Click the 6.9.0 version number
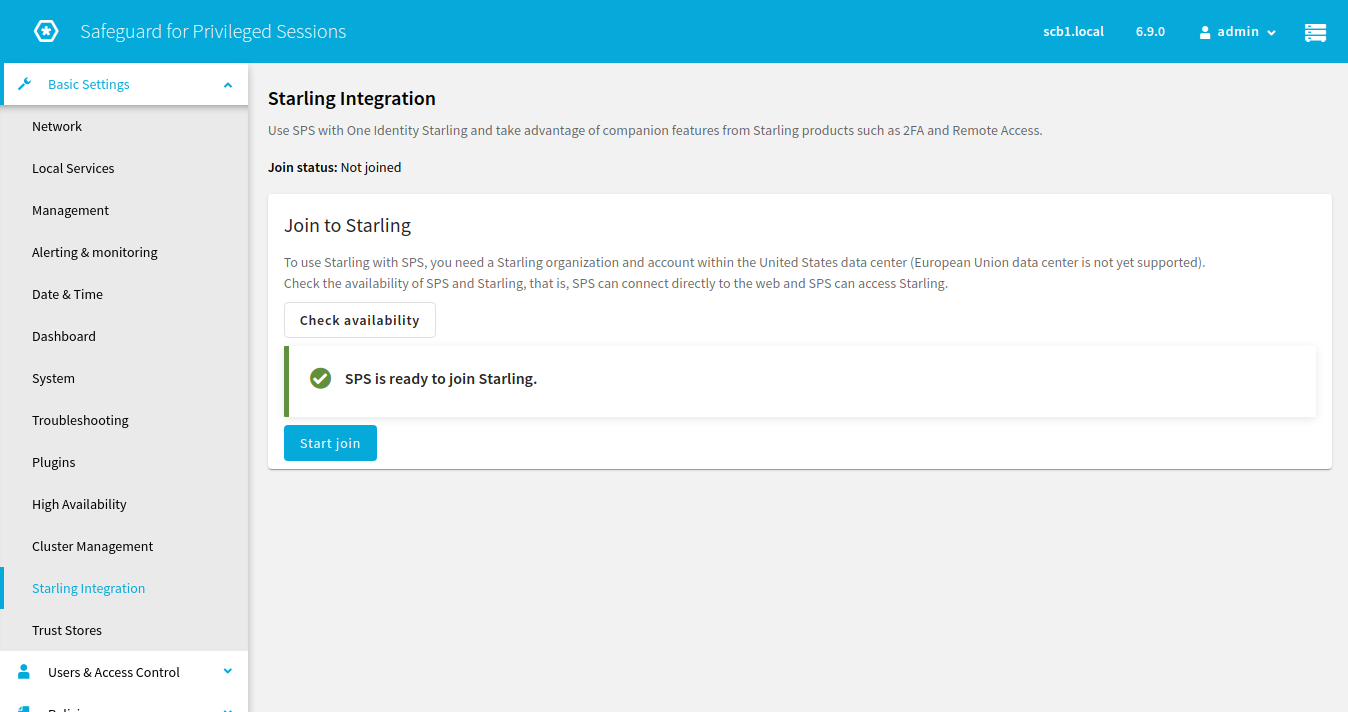Viewport: 1348px width, 712px height. [1150, 31]
